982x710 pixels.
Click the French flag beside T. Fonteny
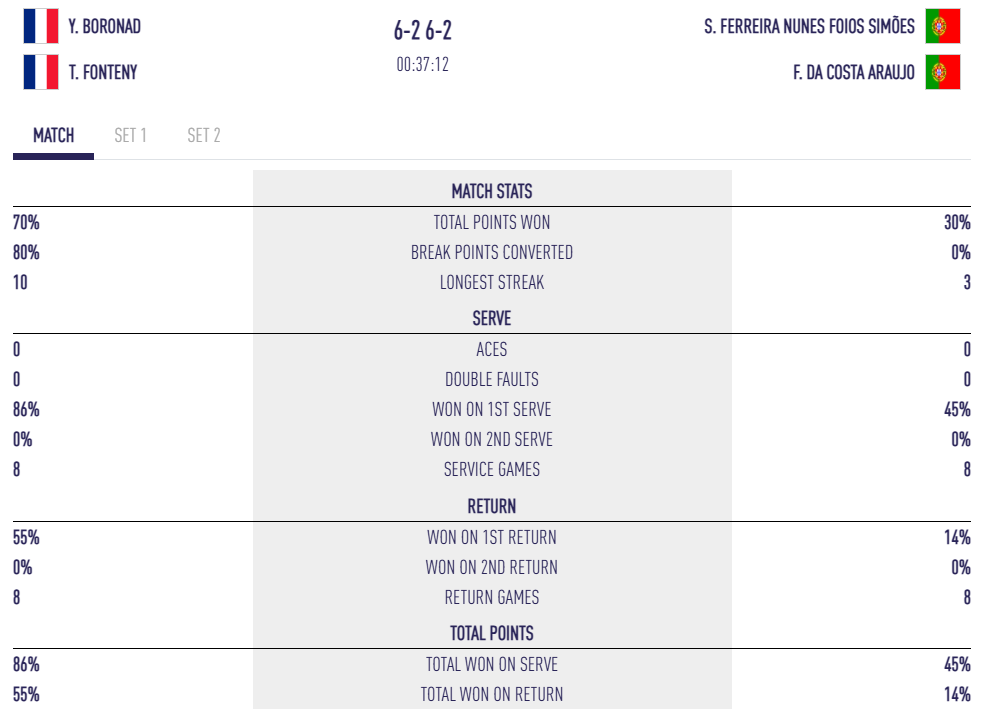coord(41,72)
